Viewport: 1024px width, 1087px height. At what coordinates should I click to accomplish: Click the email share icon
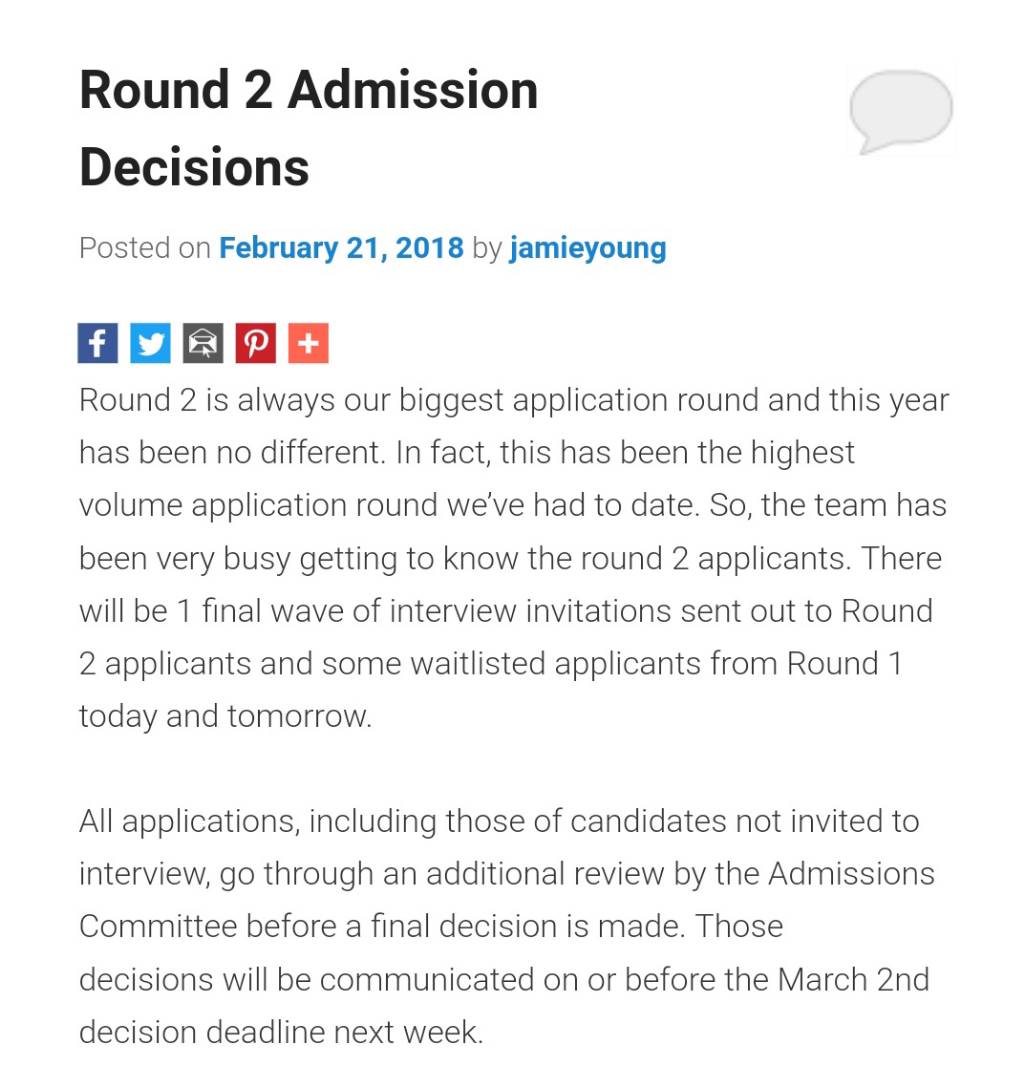(203, 344)
